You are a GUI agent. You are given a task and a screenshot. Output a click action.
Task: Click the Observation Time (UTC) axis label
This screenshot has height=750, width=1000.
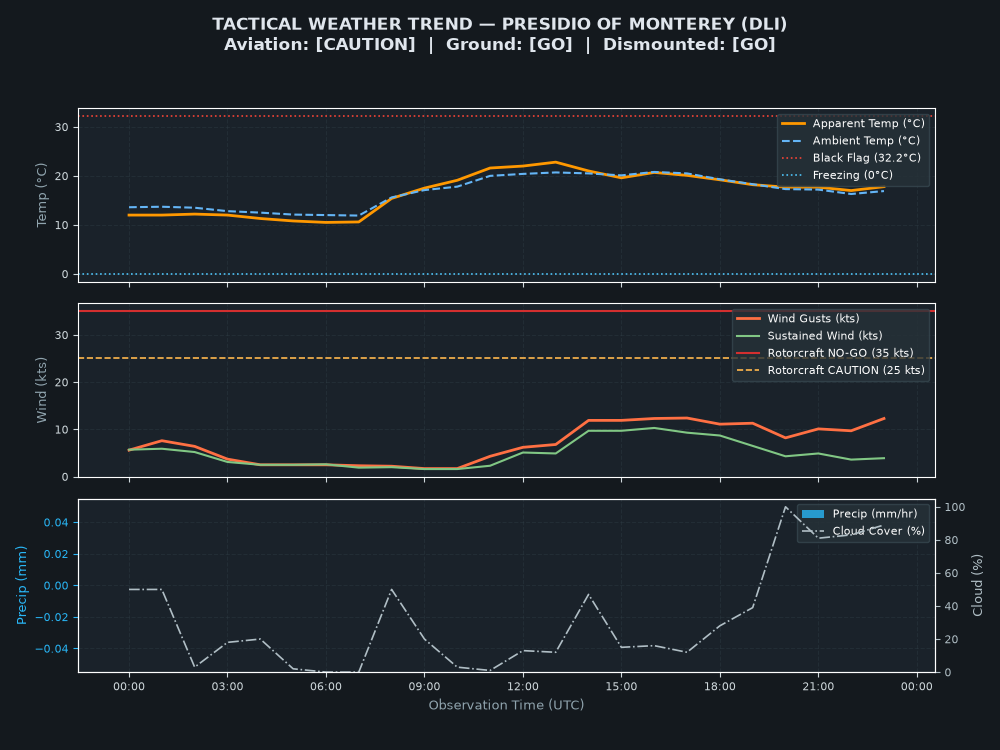[506, 705]
